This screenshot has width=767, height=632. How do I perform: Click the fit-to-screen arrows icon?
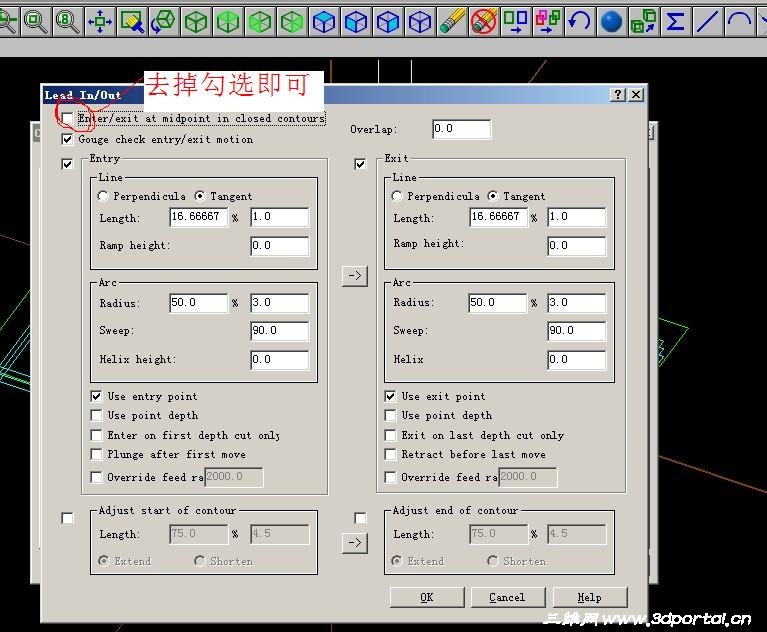pyautogui.click(x=100, y=22)
